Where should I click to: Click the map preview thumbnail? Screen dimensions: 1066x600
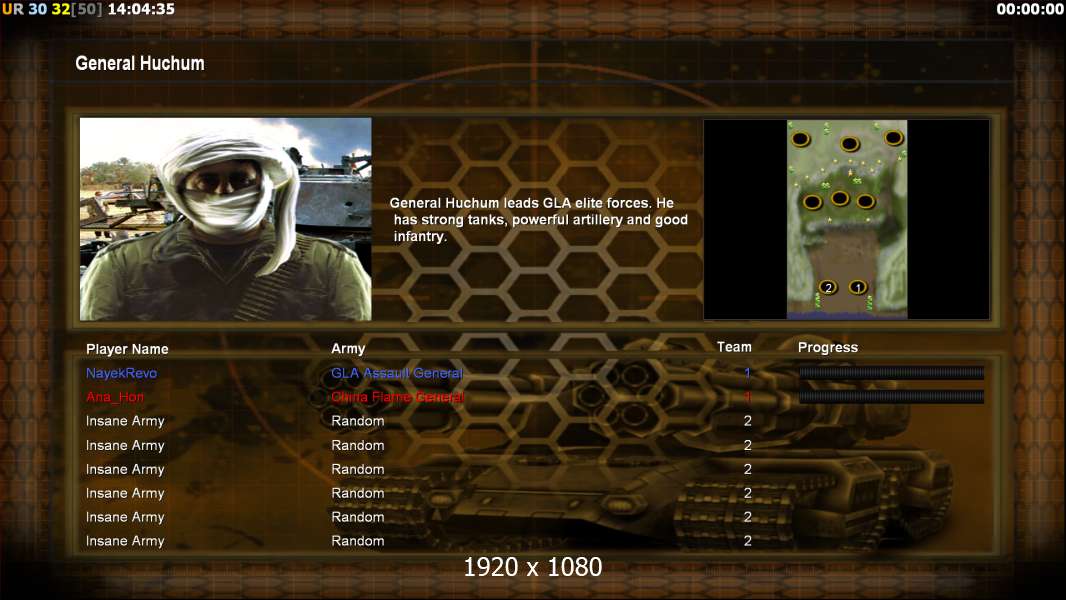[847, 219]
